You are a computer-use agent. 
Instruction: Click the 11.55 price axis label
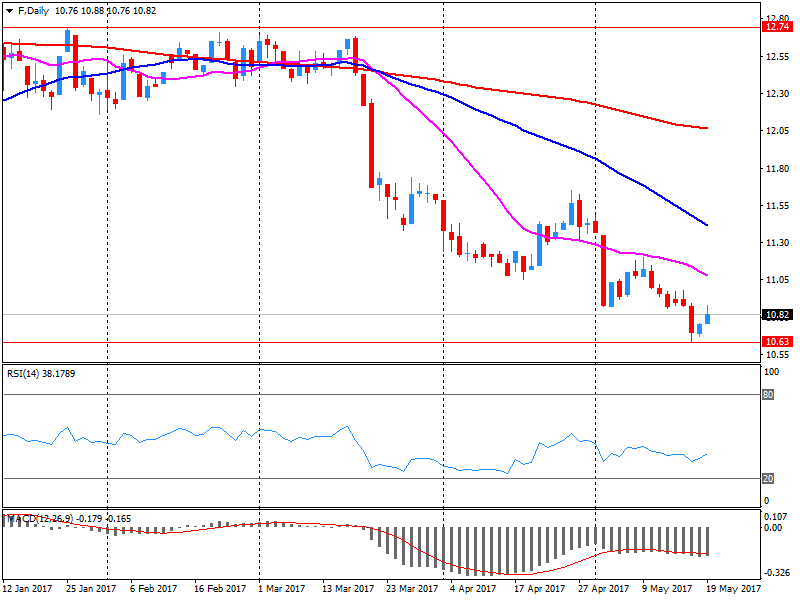778,206
